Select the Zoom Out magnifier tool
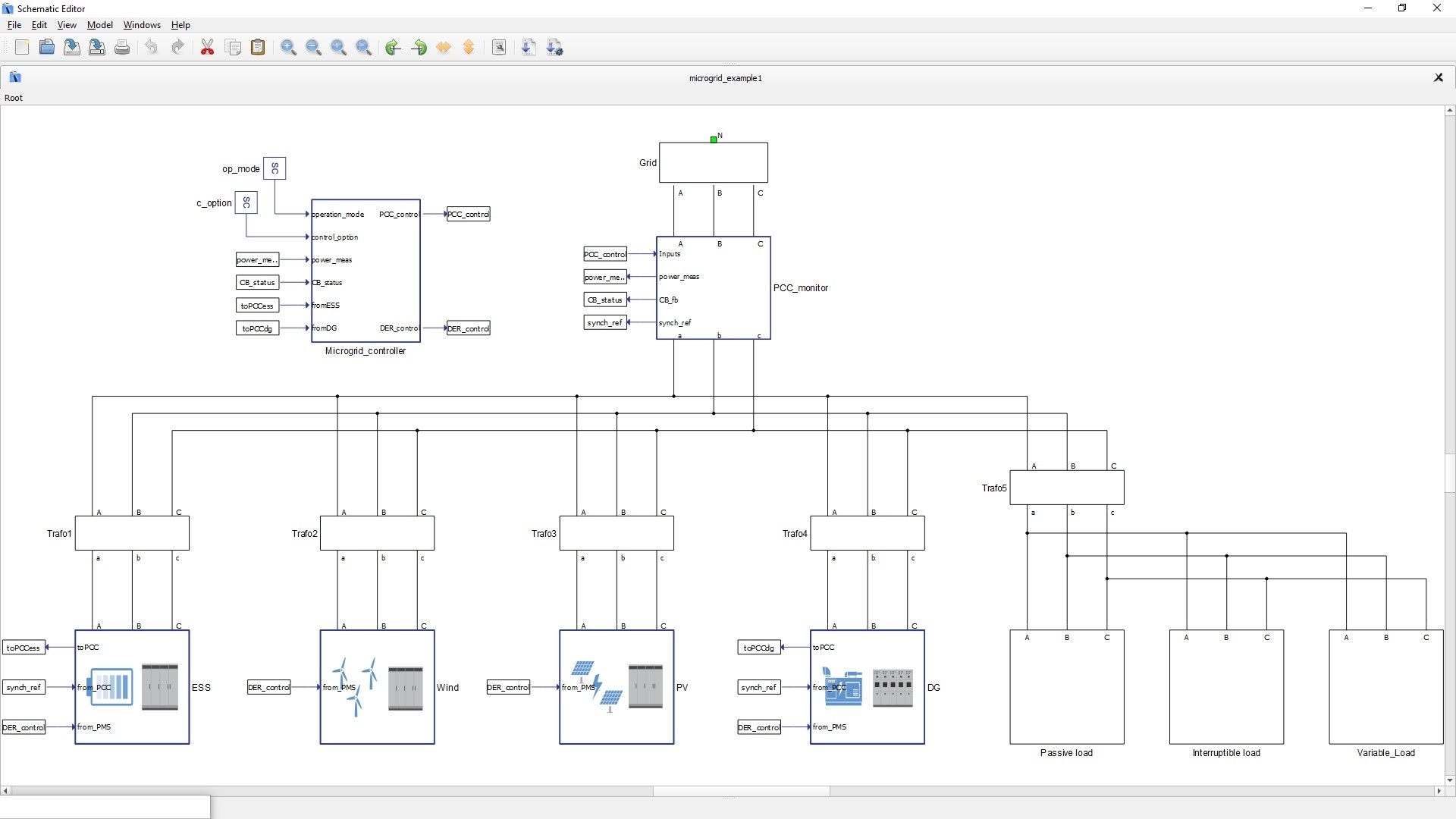1456x819 pixels. coord(314,47)
